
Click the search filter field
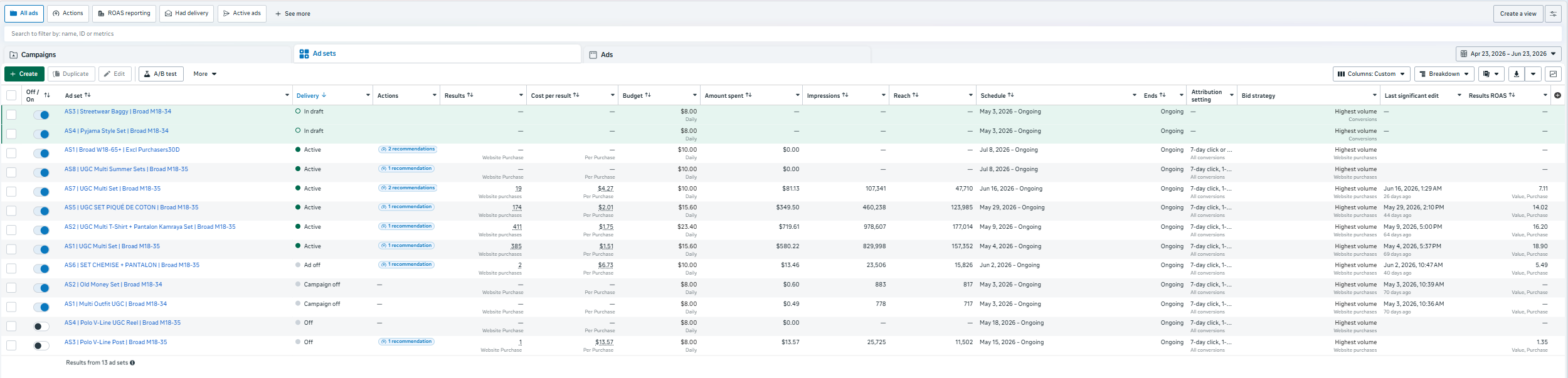tap(784, 34)
